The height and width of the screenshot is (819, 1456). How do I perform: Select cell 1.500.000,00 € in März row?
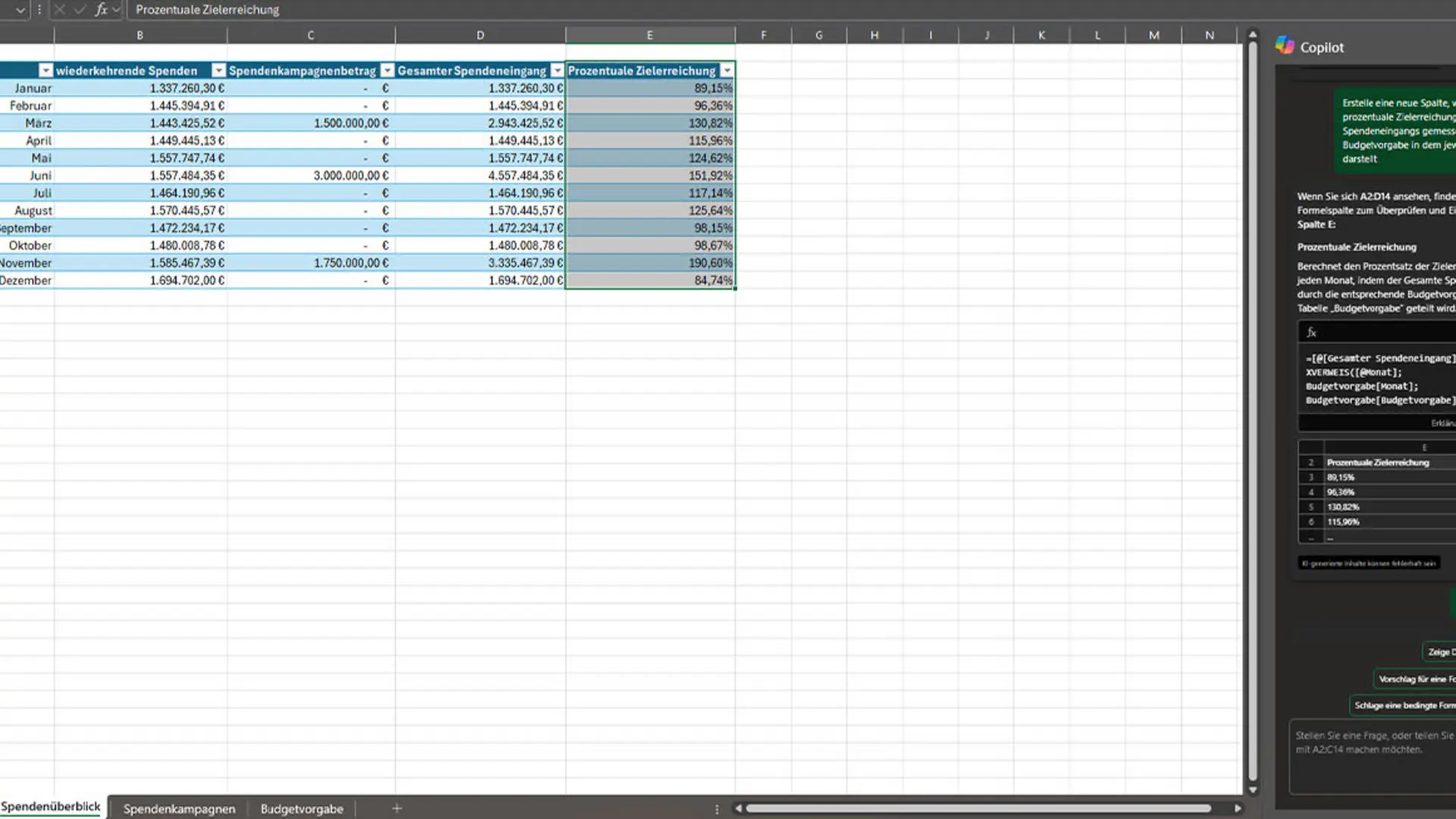click(x=311, y=123)
